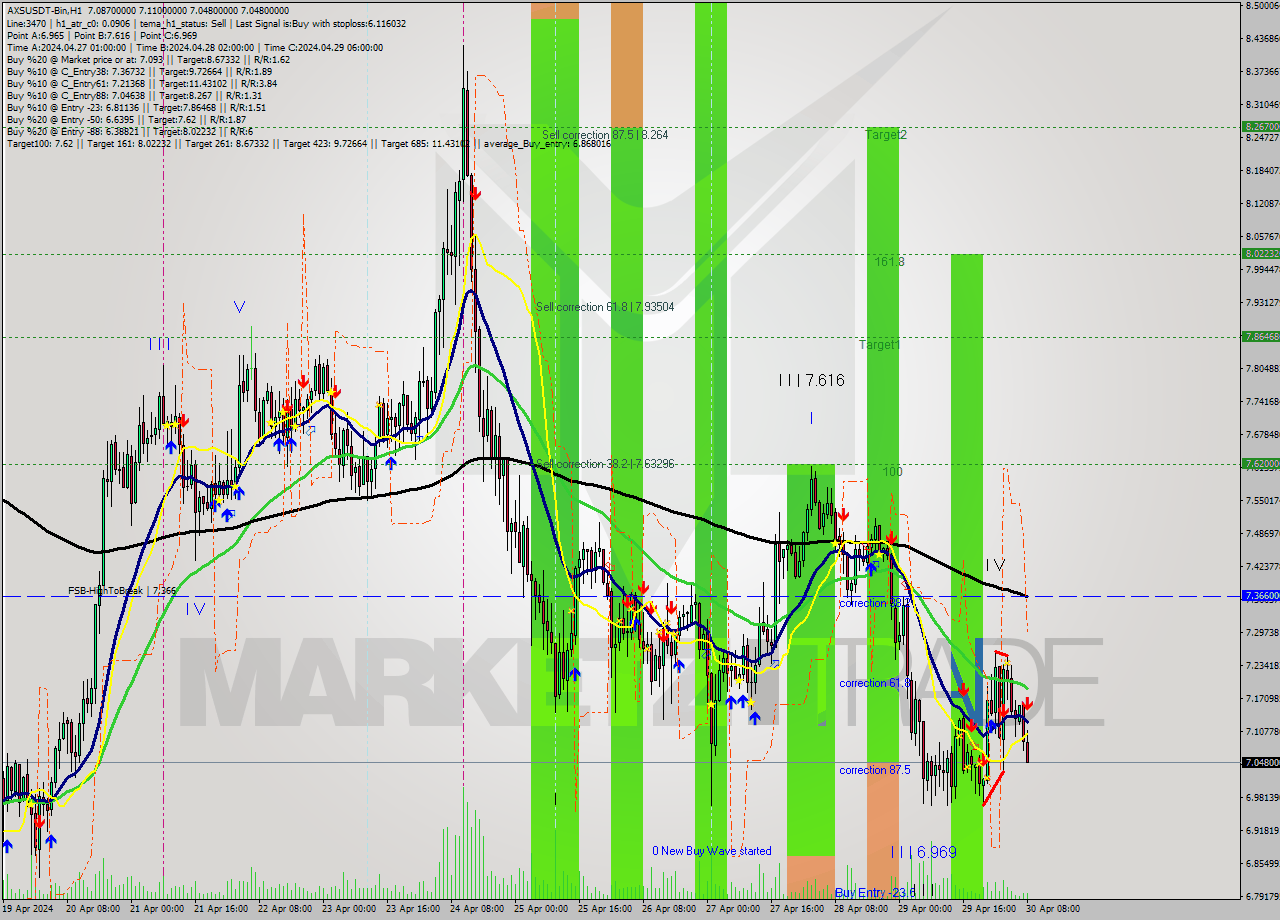Click the '29 Apr 00:00' time axis label

click(925, 909)
